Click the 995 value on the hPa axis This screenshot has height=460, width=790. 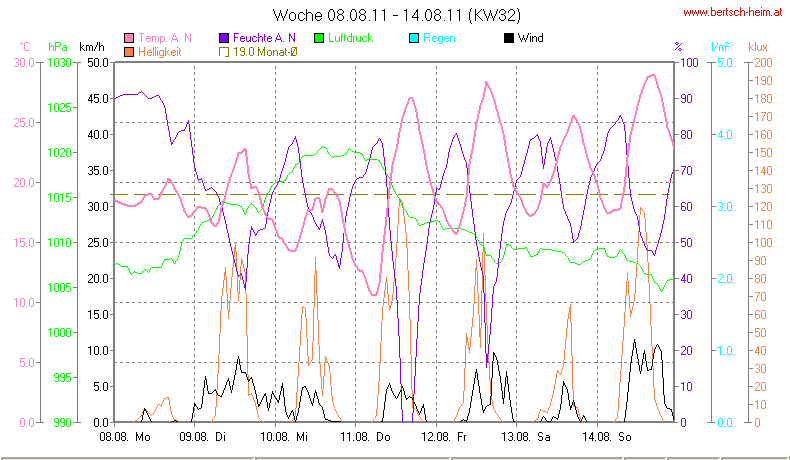62,377
